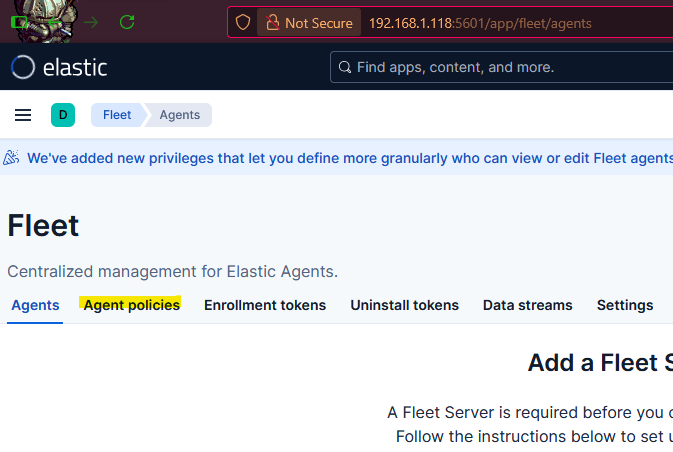Viewport: 673px width, 452px height.
Task: Click the search magnifier icon
Action: pos(345,67)
